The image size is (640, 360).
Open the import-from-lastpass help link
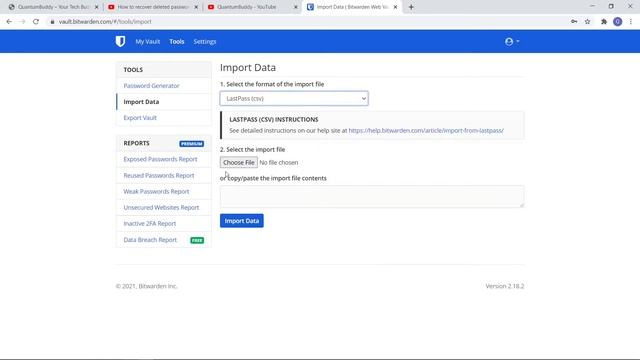[x=426, y=131]
